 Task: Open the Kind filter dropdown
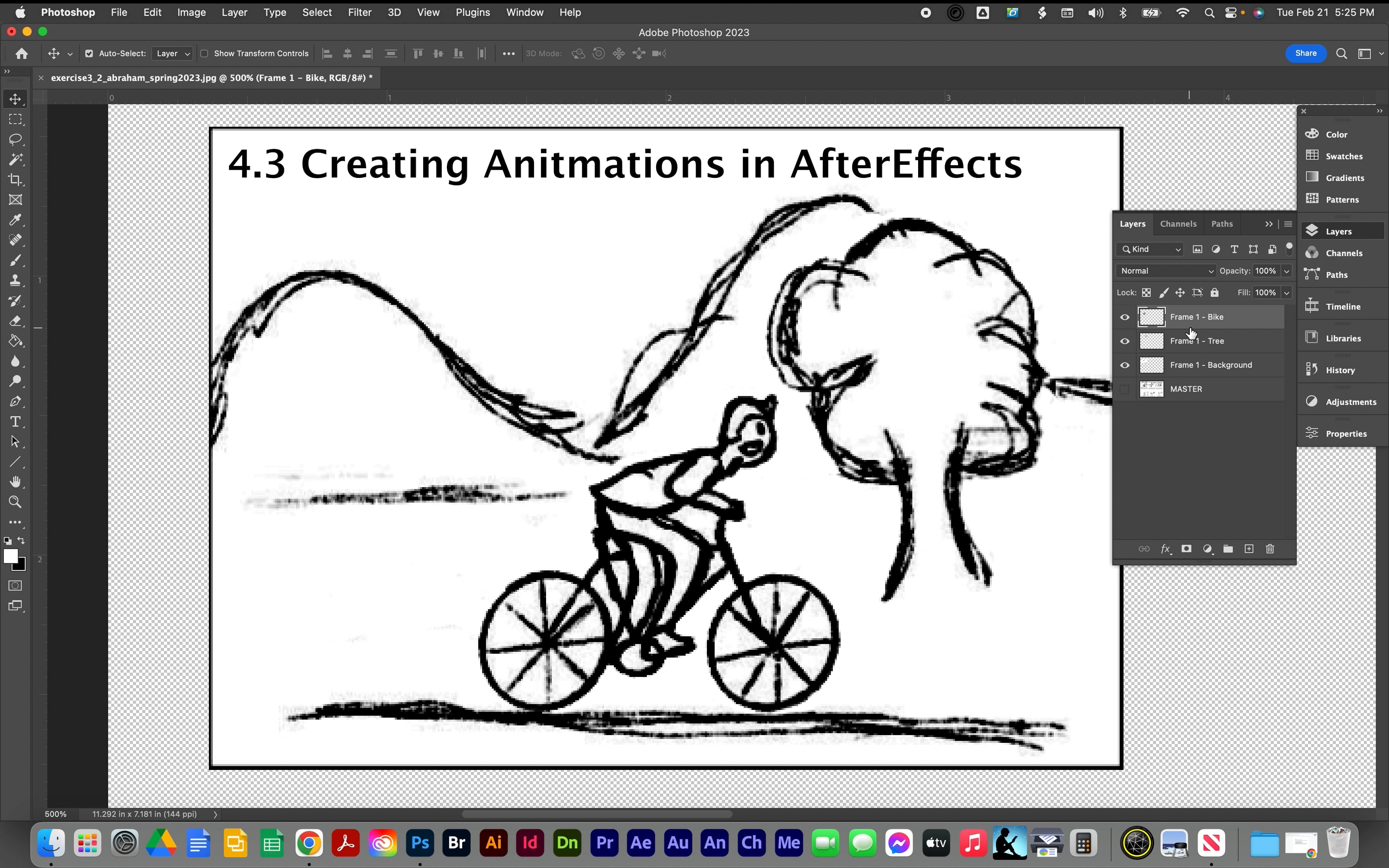coord(1151,249)
